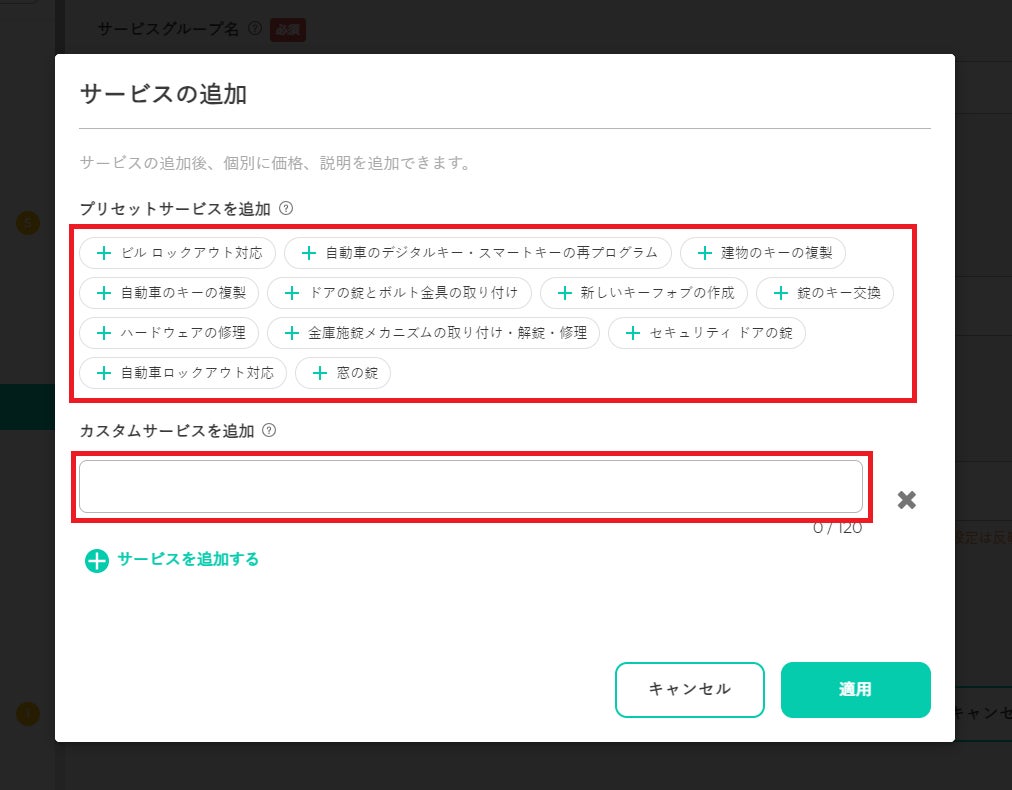
Task: Focus the custom service name text field
Action: pyautogui.click(x=470, y=487)
